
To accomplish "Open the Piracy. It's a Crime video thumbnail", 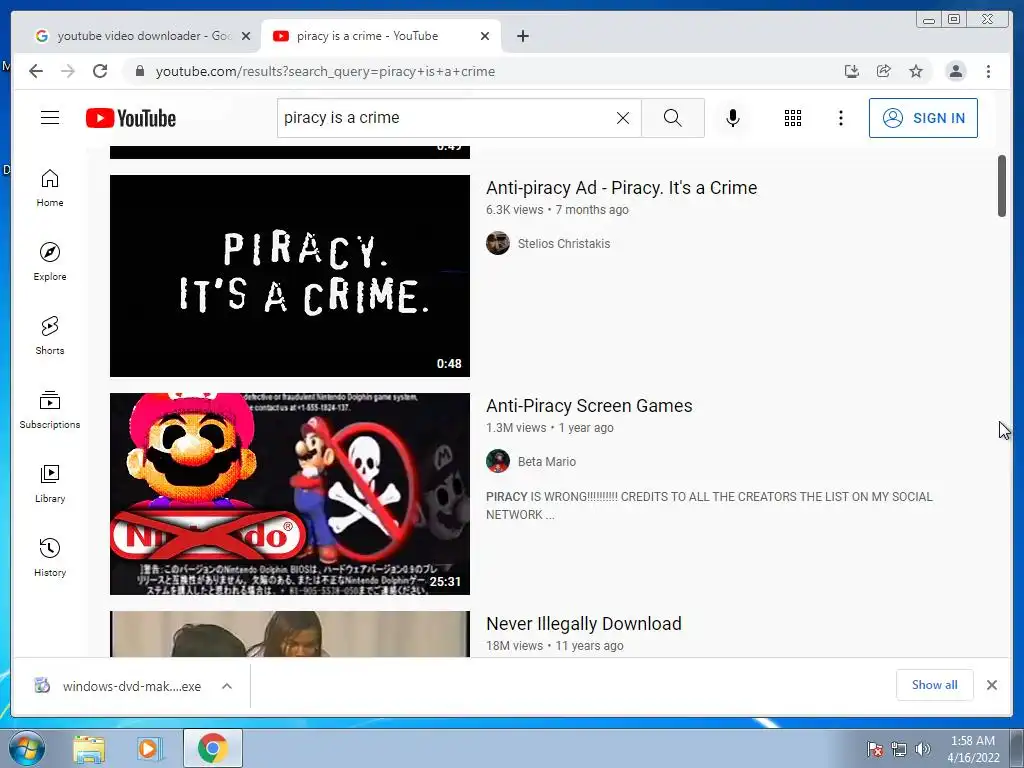I will point(290,276).
